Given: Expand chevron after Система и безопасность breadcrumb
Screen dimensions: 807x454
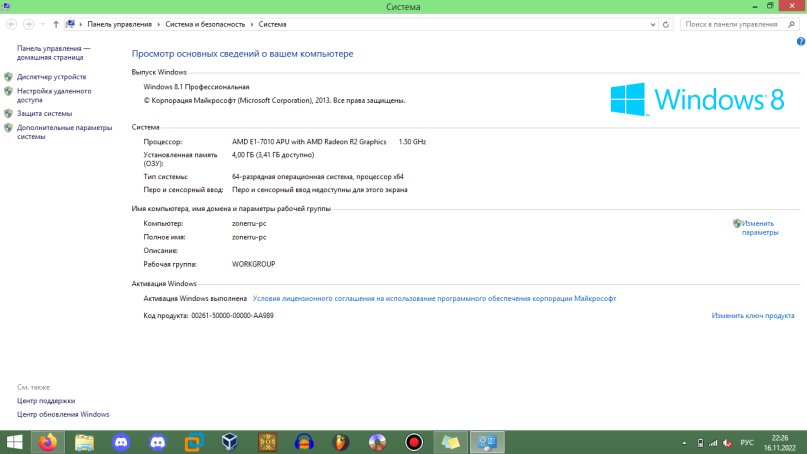Looking at the screenshot, I should [x=252, y=24].
